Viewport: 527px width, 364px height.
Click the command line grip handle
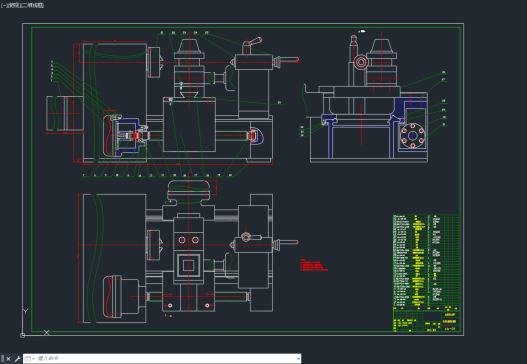tap(3, 359)
